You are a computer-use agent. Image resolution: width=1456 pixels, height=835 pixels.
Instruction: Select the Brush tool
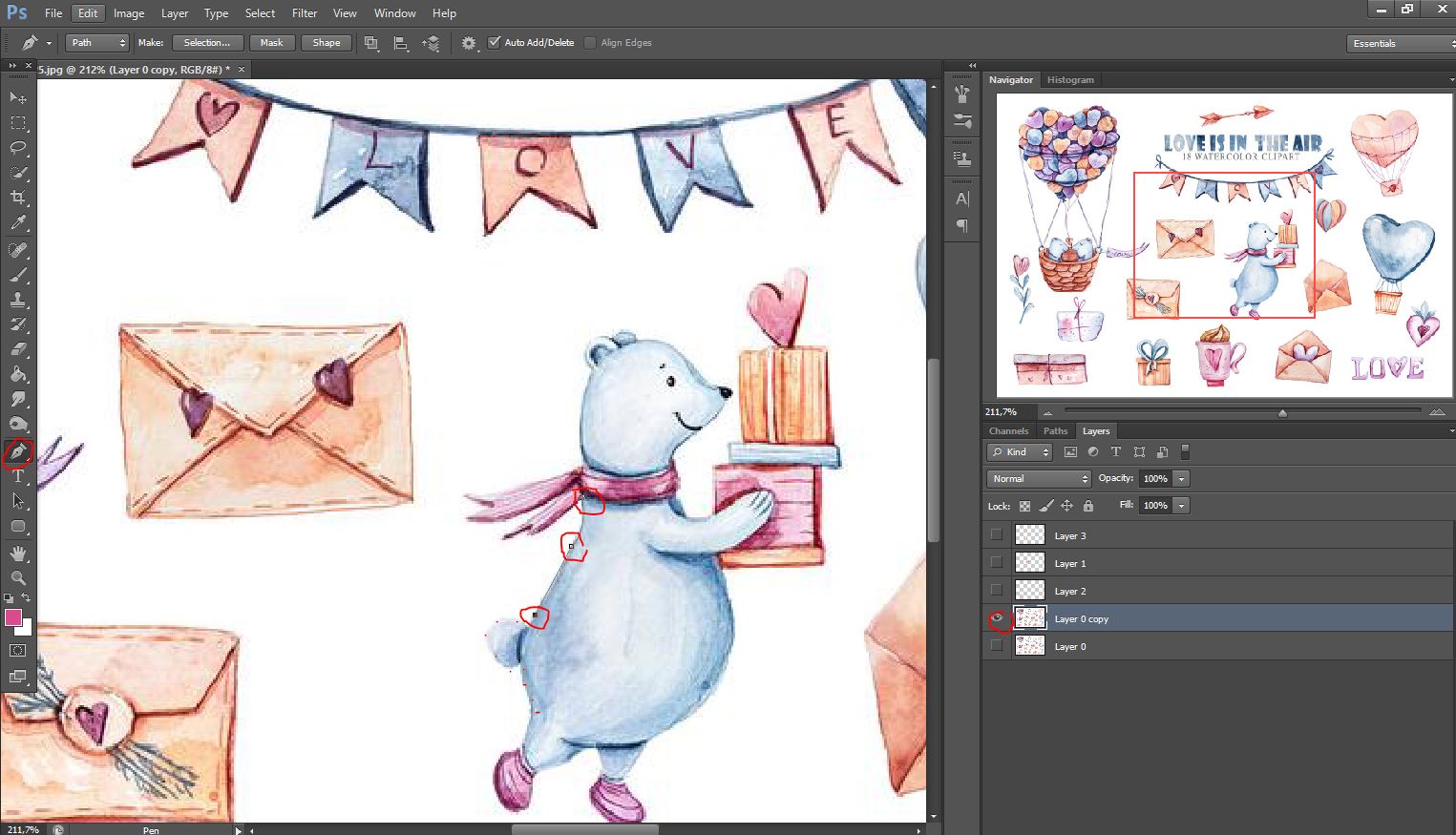pyautogui.click(x=18, y=275)
